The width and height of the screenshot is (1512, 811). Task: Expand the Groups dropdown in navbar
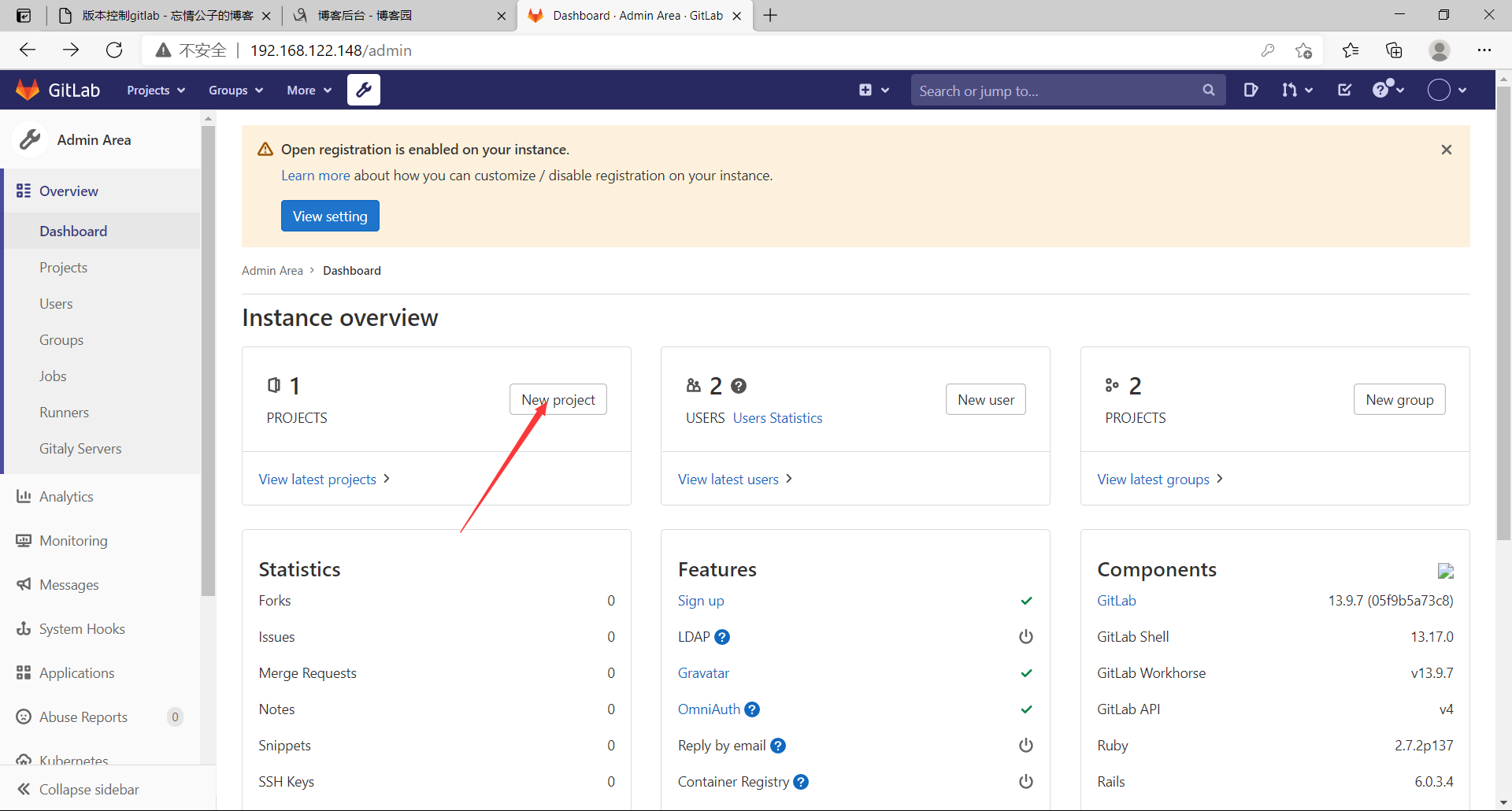click(235, 90)
